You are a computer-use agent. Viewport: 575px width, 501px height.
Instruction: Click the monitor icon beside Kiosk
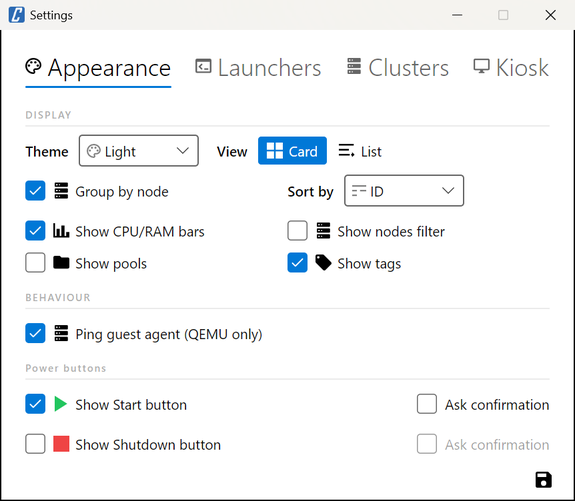(x=481, y=66)
